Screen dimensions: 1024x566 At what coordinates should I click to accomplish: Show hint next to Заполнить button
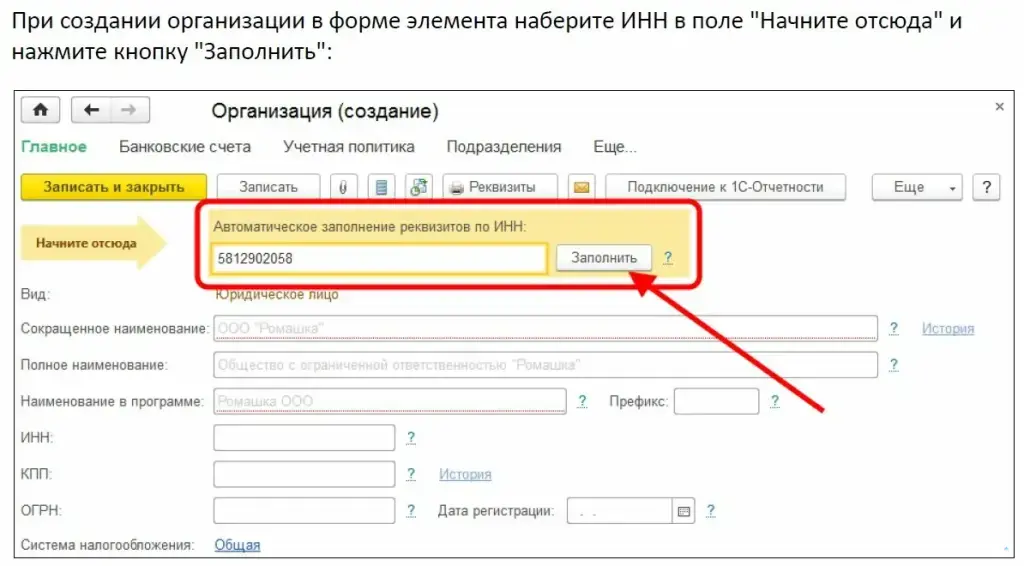coord(667,258)
